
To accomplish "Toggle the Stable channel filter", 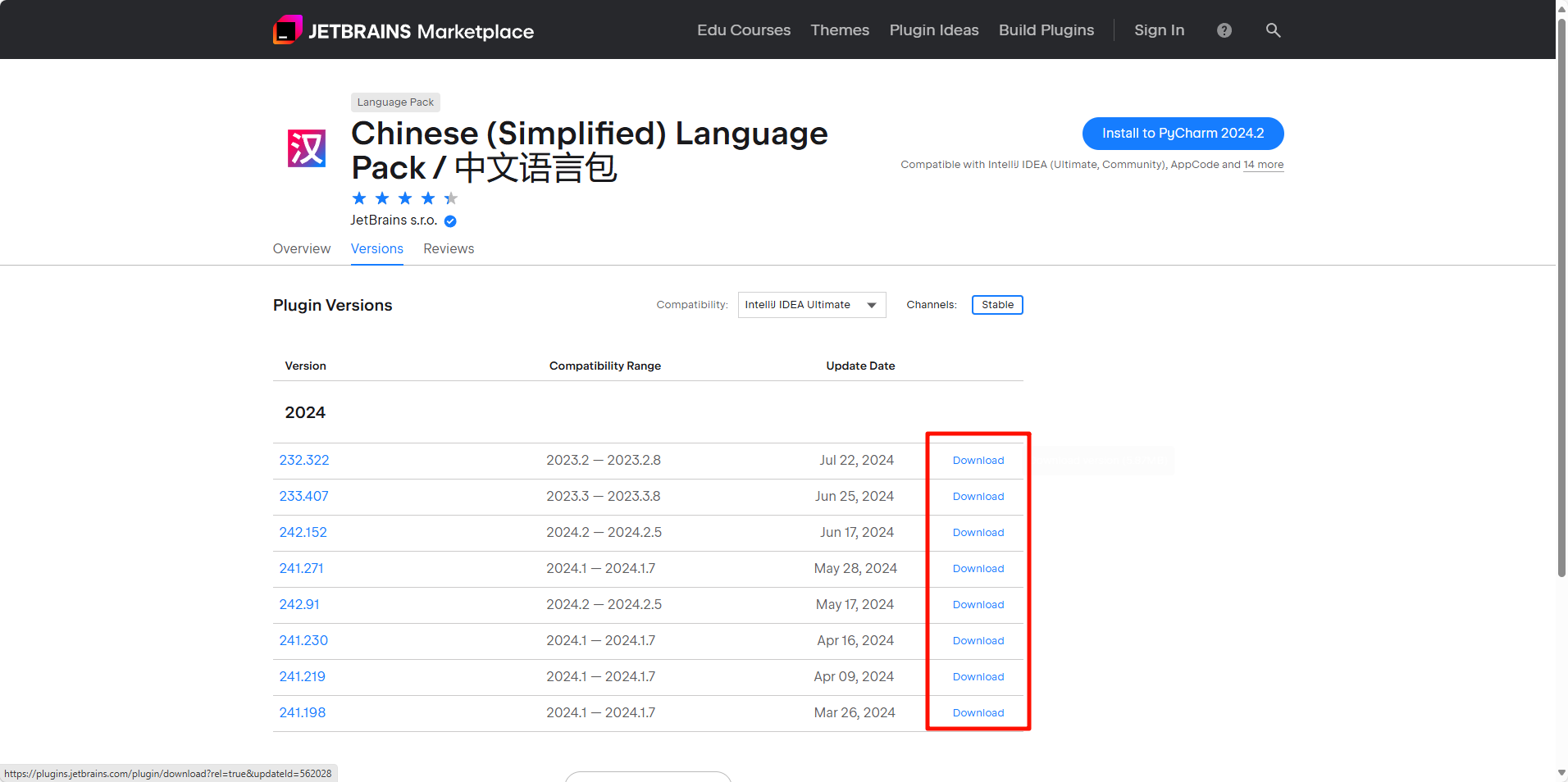I will tap(997, 305).
